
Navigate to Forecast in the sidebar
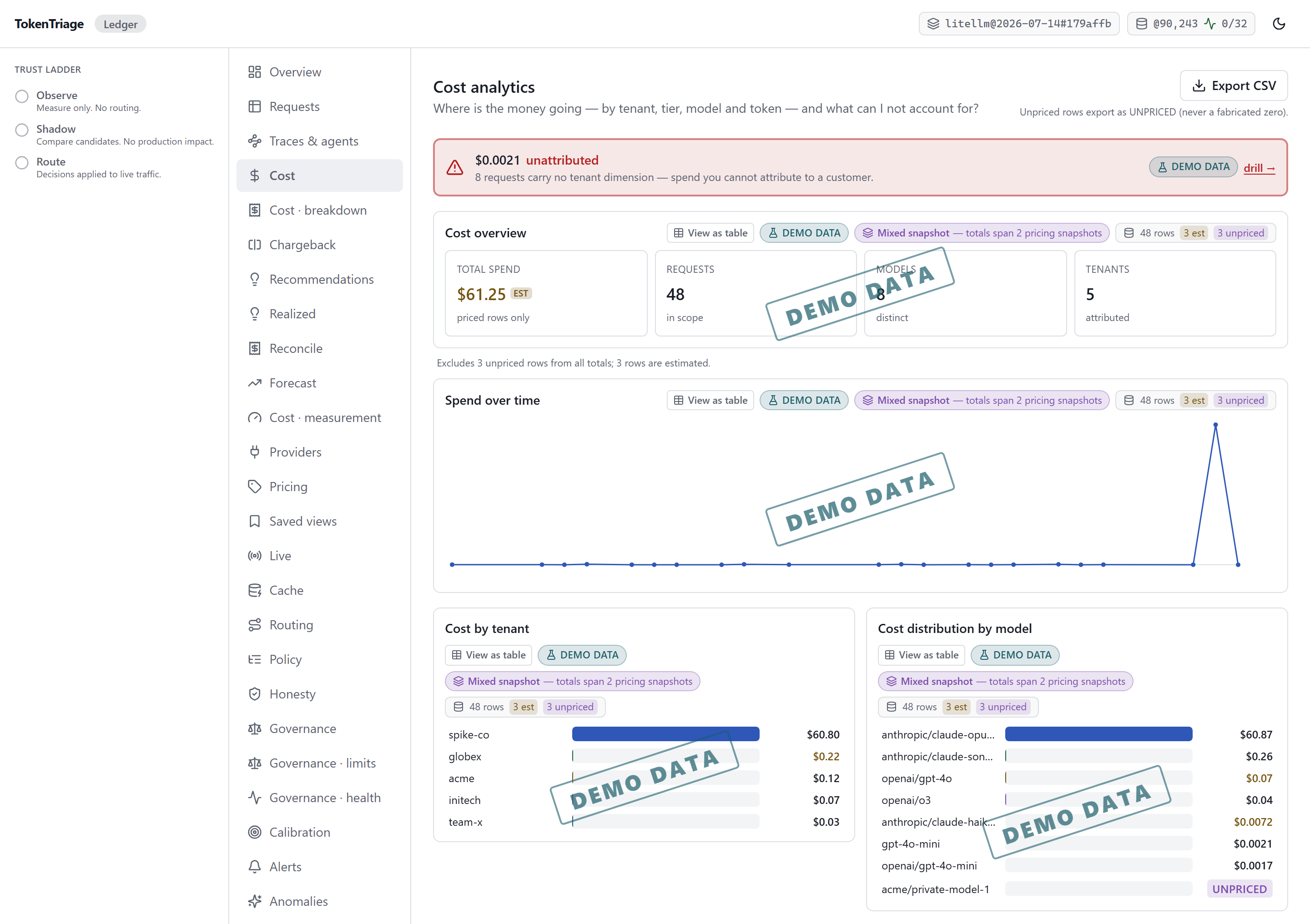click(x=319, y=383)
